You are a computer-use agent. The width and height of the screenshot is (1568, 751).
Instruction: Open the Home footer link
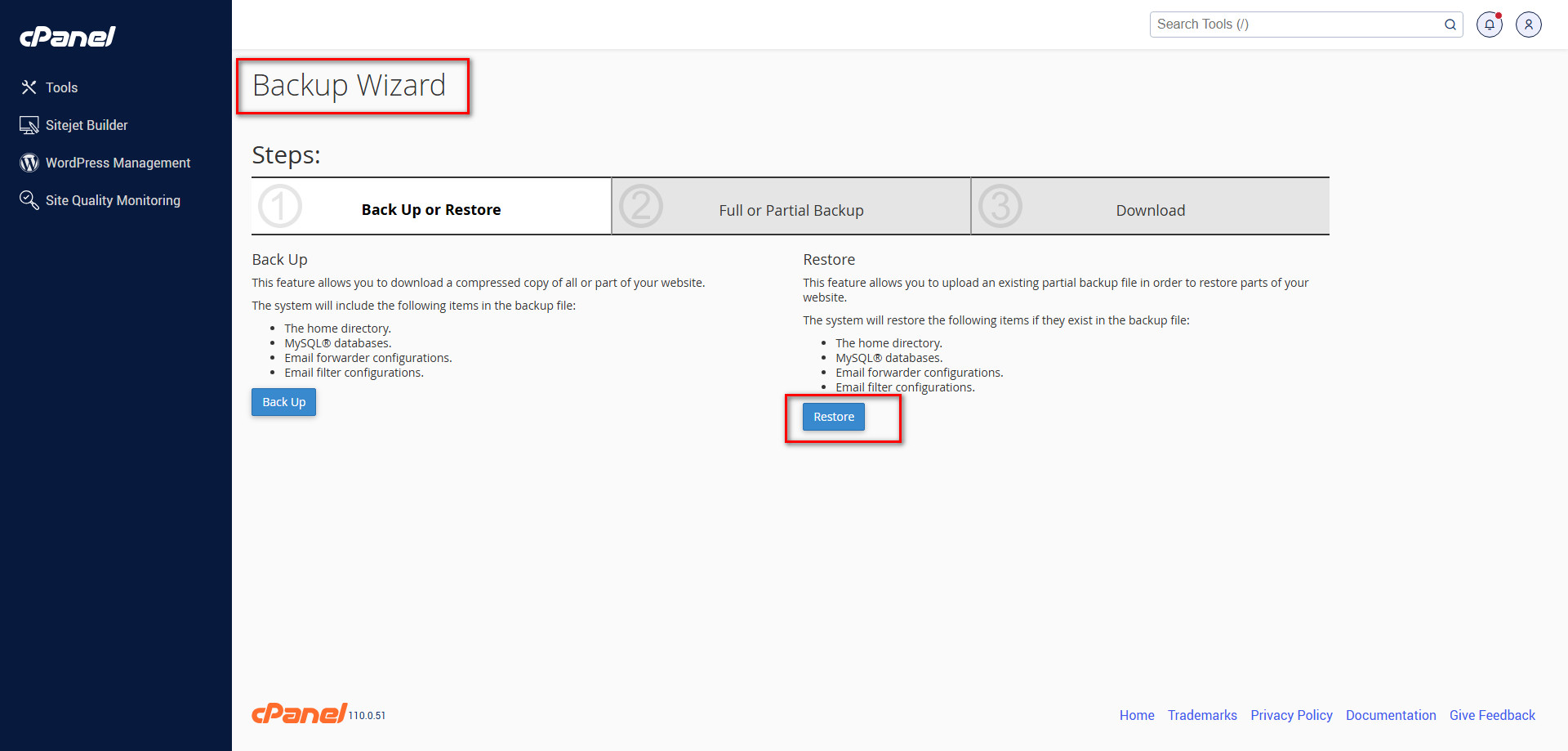(1136, 715)
